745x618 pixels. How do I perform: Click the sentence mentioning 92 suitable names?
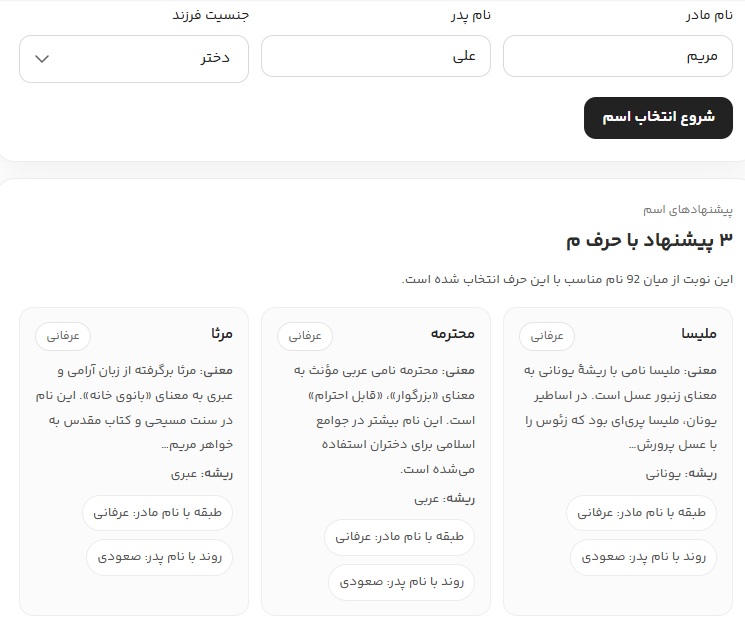tap(567, 279)
